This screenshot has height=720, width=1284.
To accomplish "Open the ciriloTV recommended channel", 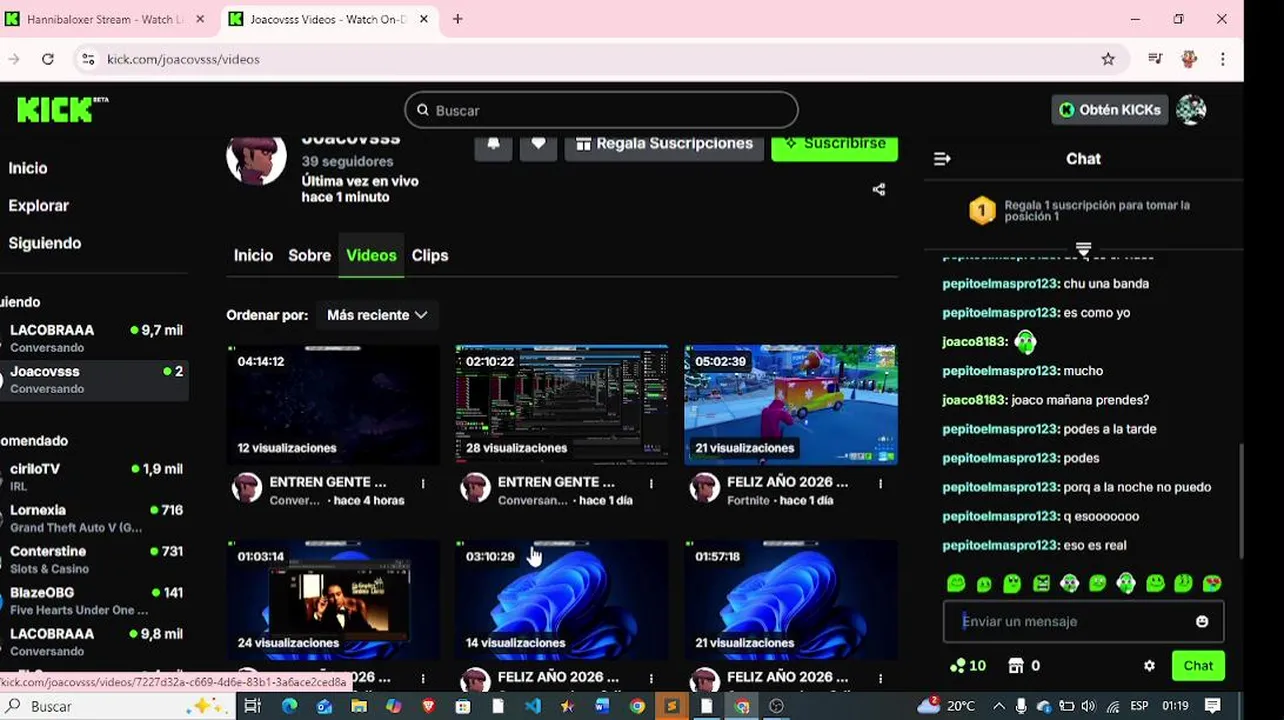I will coord(94,477).
